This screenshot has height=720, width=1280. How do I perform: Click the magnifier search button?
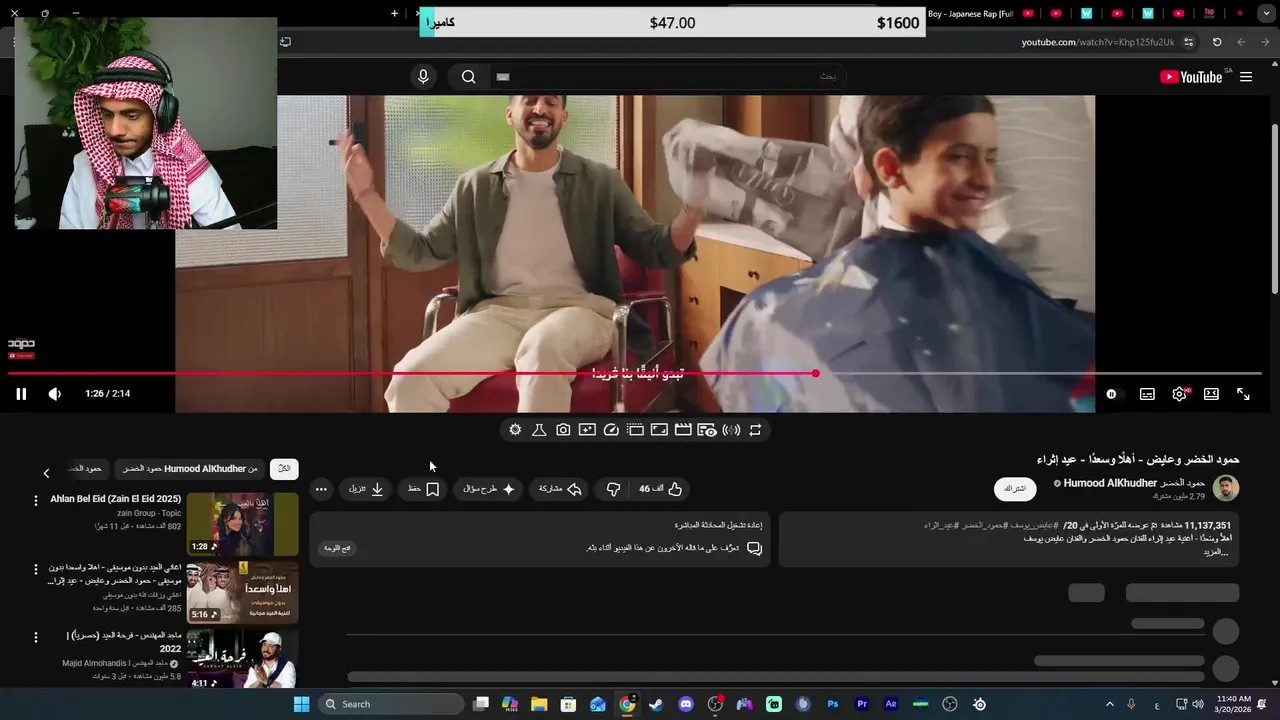[x=468, y=77]
